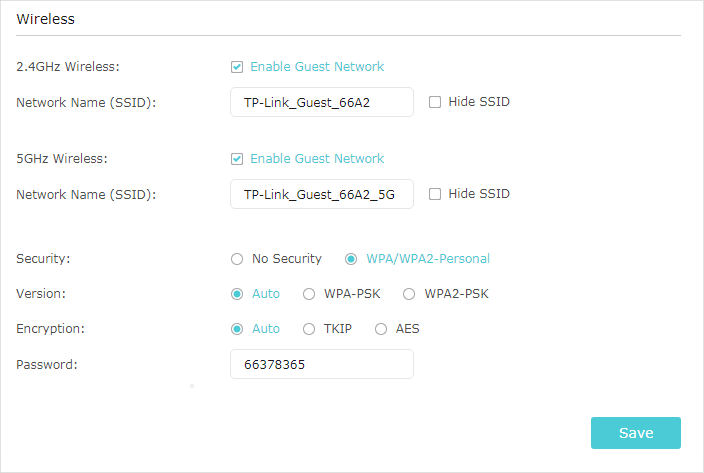
Task: Save the wireless settings
Action: pyautogui.click(x=635, y=433)
